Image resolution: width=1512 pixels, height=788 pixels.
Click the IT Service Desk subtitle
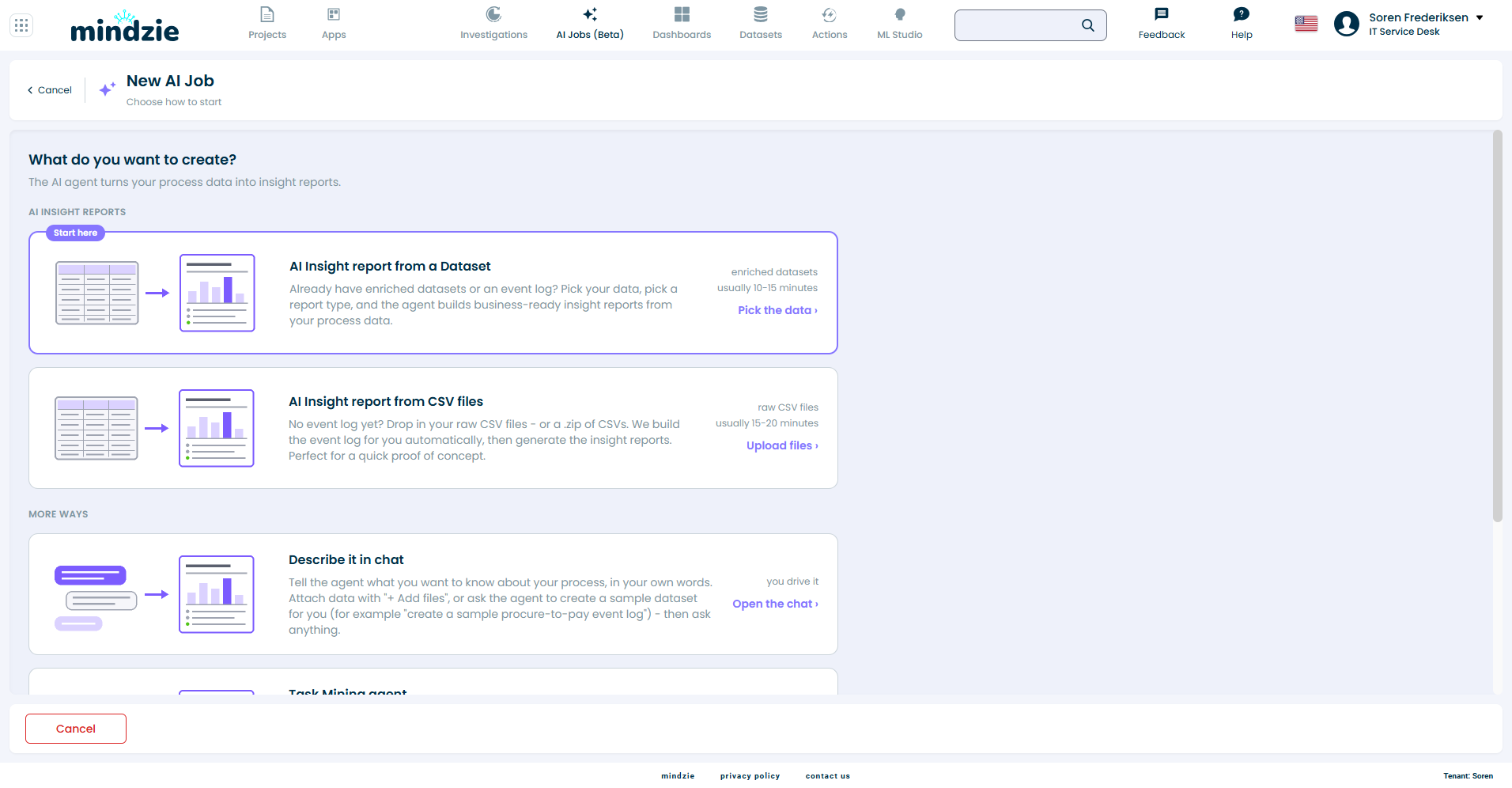pyautogui.click(x=1404, y=32)
